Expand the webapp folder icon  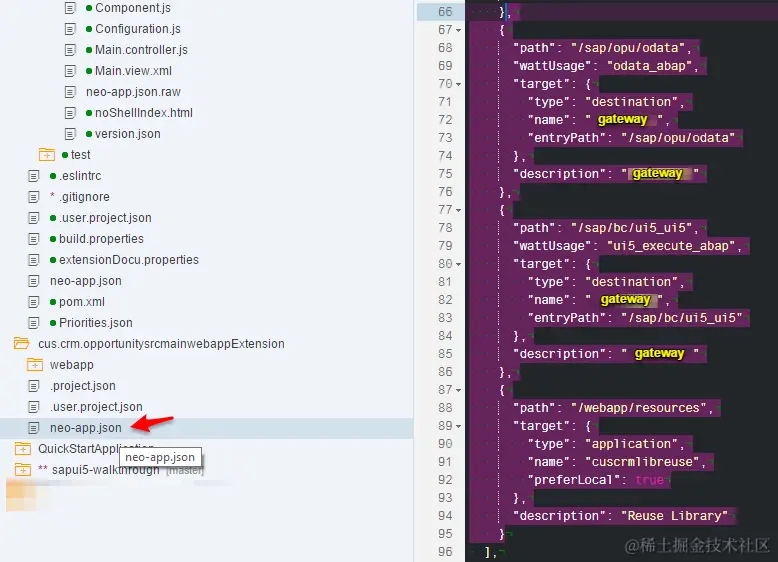click(x=35, y=364)
